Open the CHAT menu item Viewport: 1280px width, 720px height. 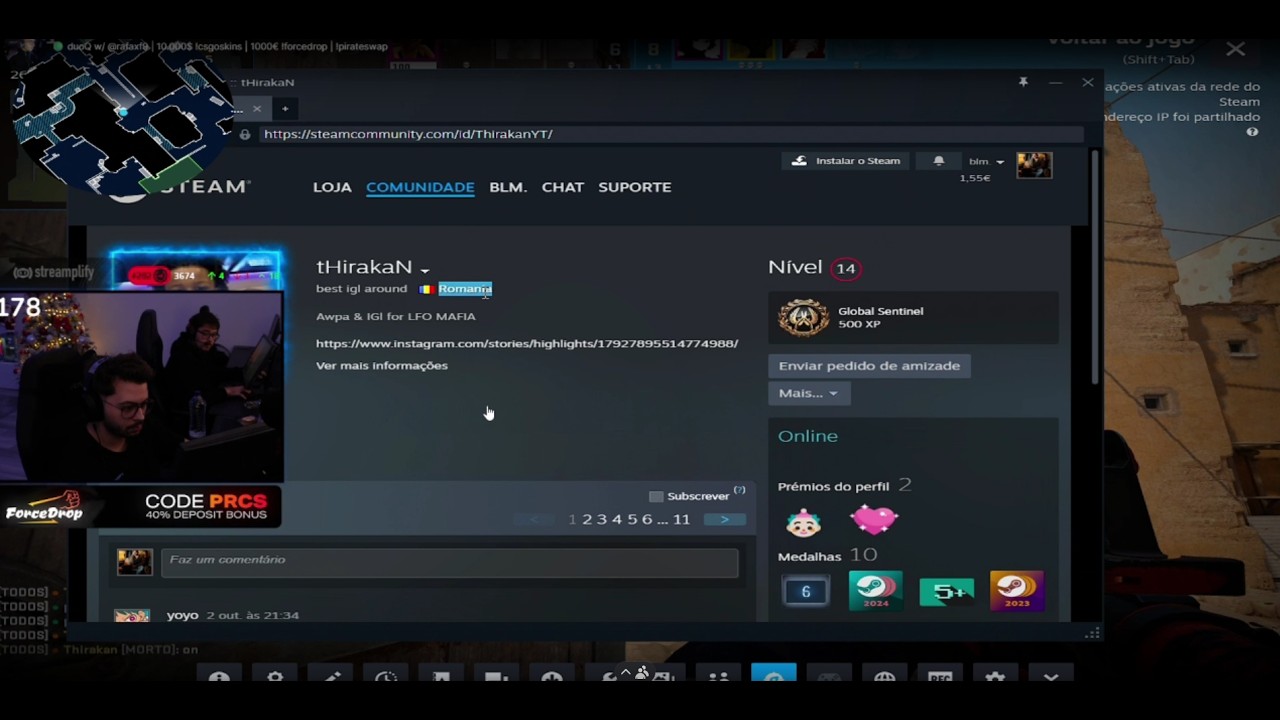point(563,187)
